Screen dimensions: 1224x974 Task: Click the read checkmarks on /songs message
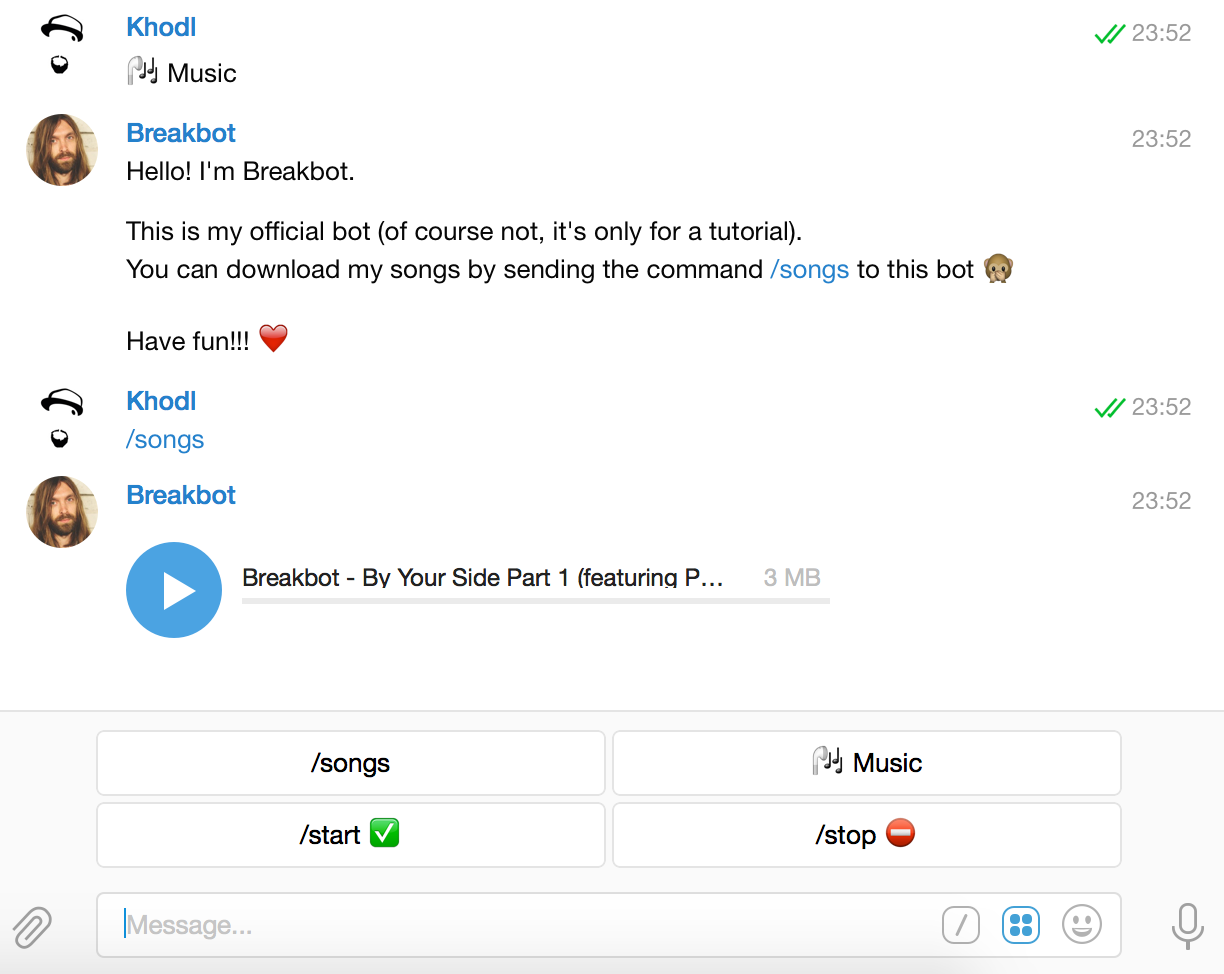pyautogui.click(x=1110, y=408)
